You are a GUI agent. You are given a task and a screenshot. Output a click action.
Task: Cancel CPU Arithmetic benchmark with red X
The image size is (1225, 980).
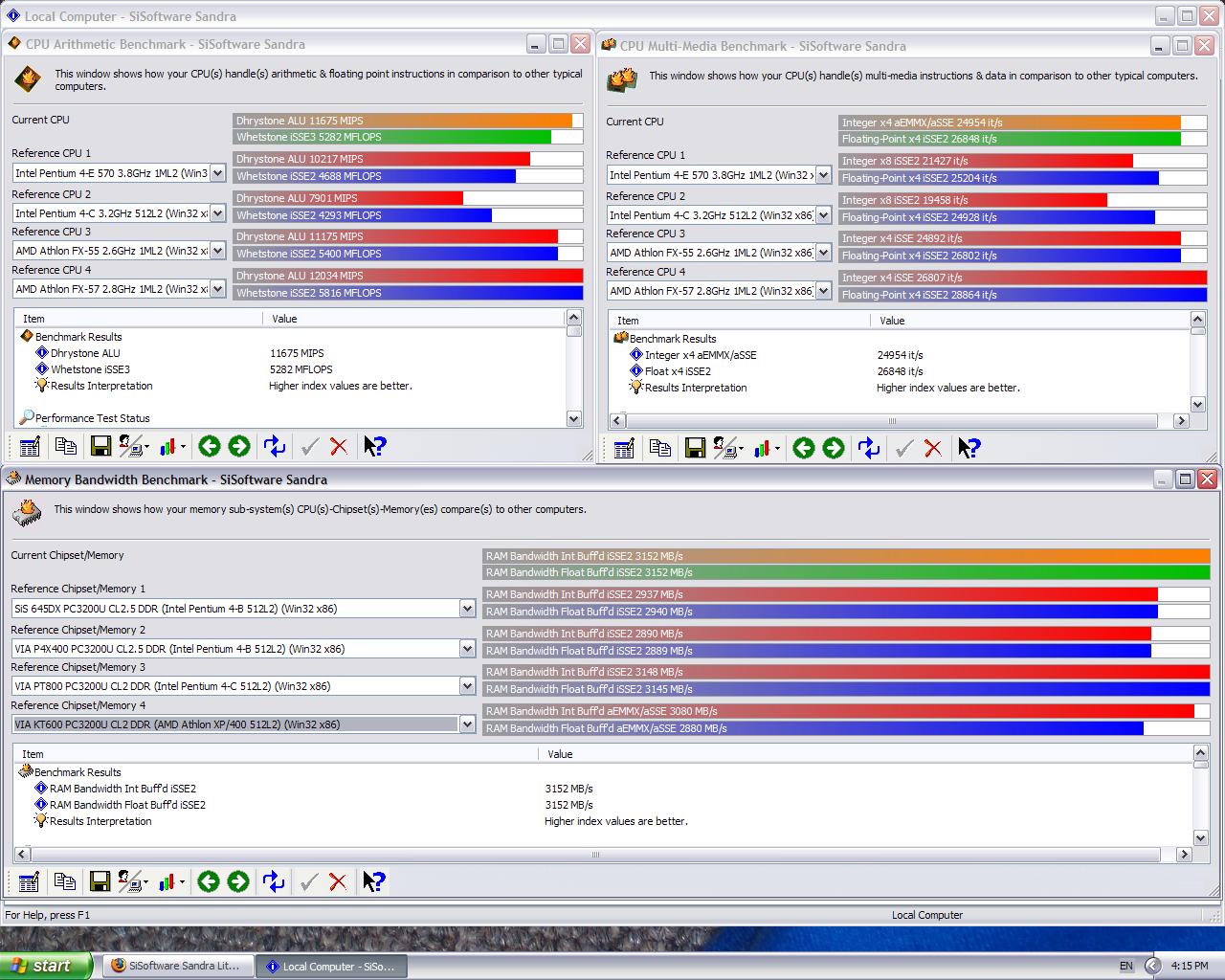click(338, 446)
